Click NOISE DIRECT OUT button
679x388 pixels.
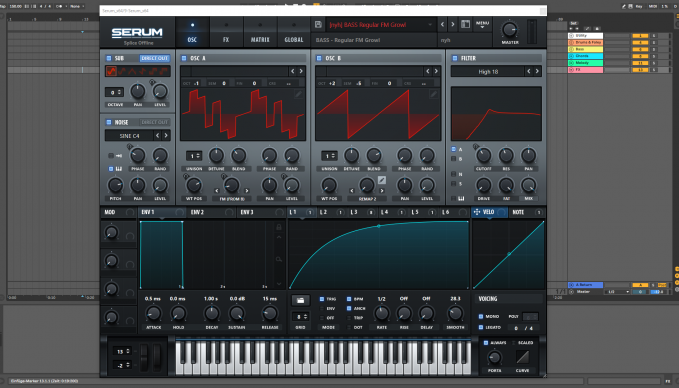(154, 122)
